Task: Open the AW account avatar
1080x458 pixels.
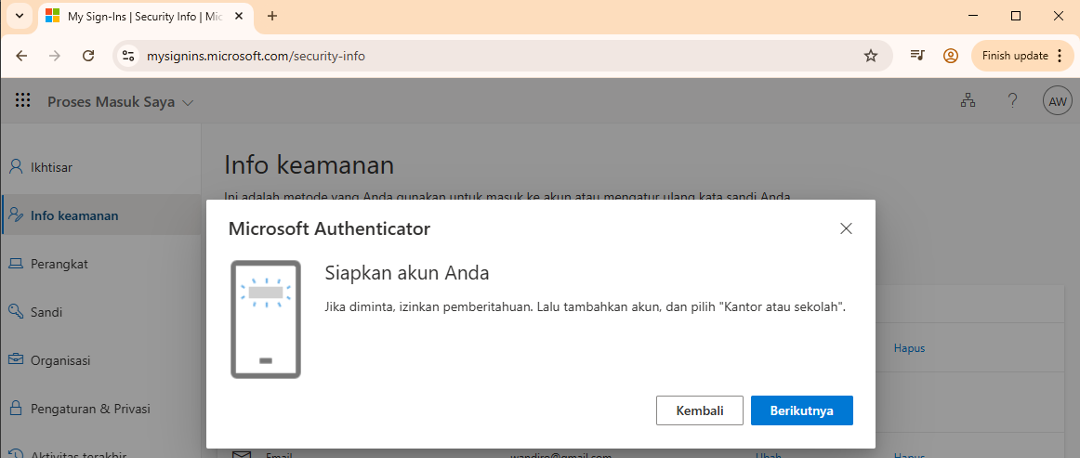Action: [x=1057, y=100]
